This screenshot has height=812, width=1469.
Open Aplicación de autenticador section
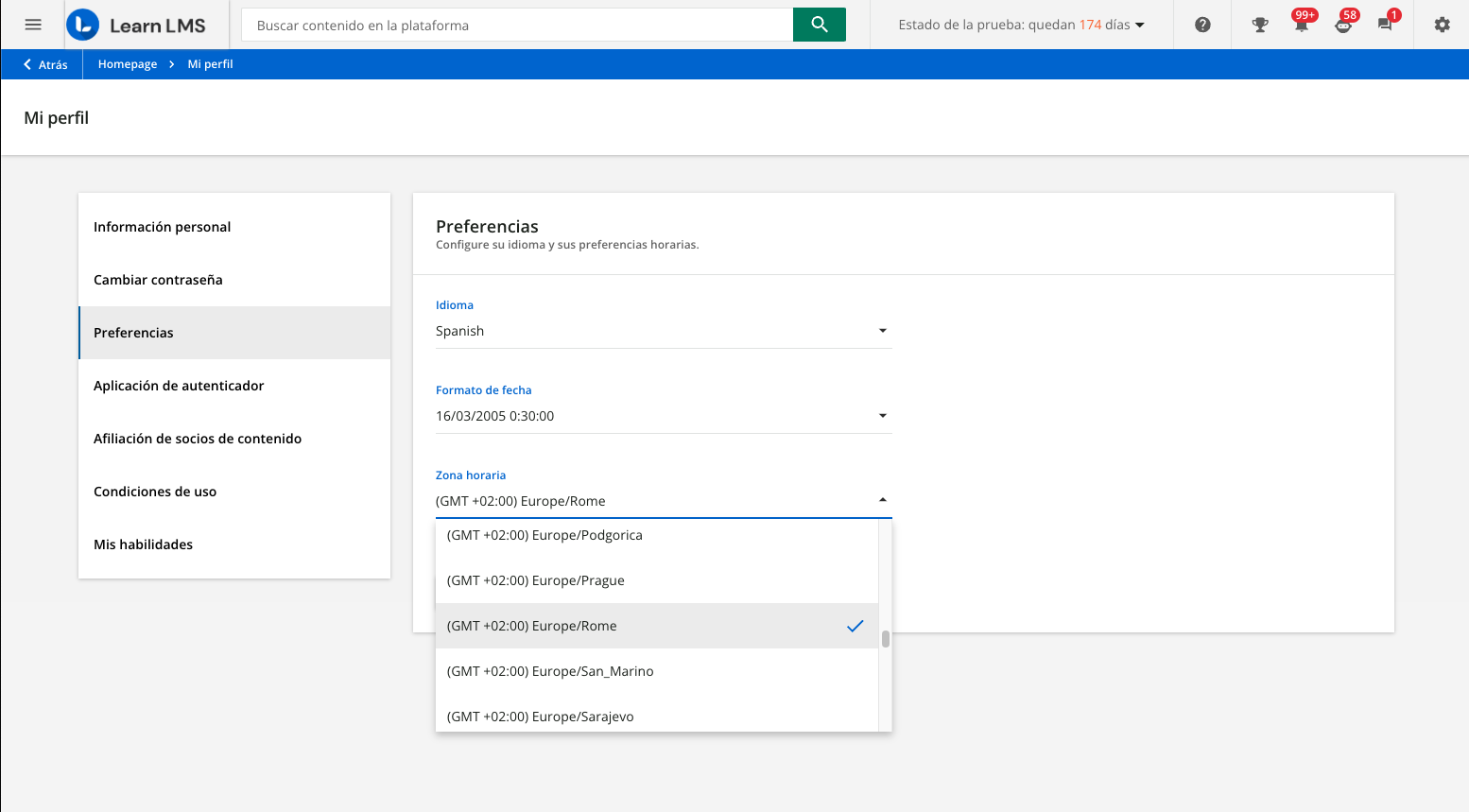(234, 386)
